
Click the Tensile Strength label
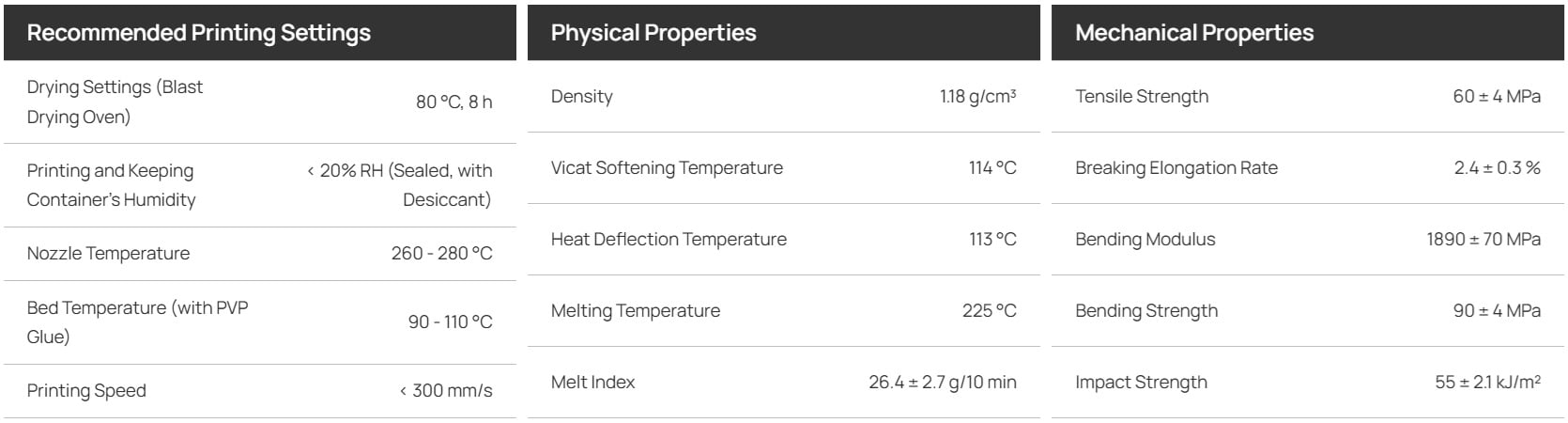point(1142,97)
